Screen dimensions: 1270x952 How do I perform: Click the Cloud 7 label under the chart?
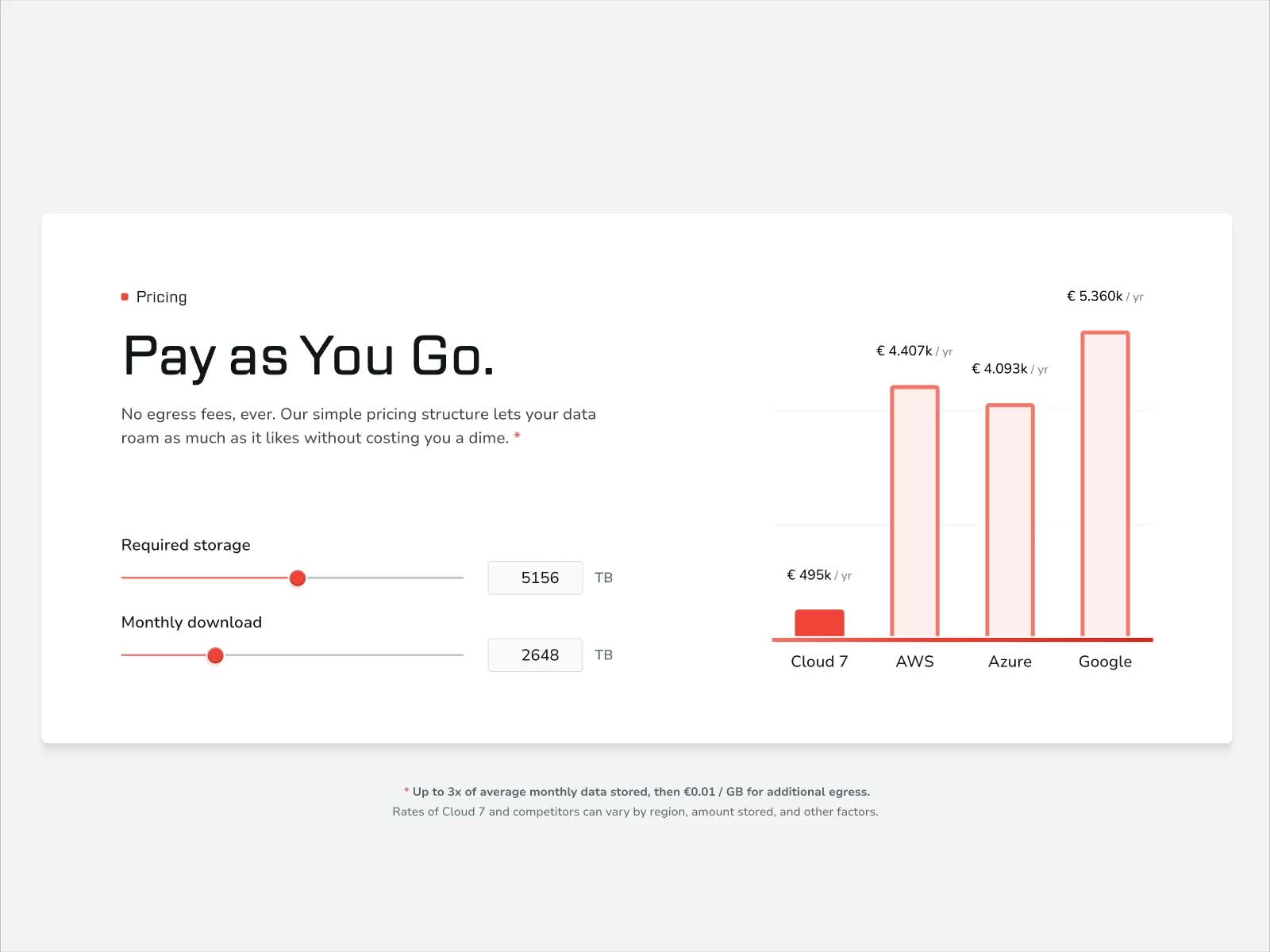tap(819, 662)
